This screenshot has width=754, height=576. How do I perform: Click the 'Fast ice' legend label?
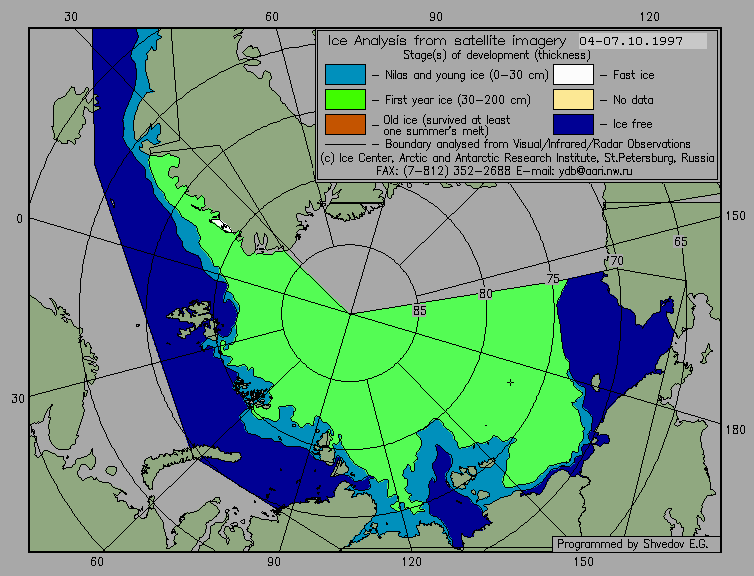click(x=633, y=75)
